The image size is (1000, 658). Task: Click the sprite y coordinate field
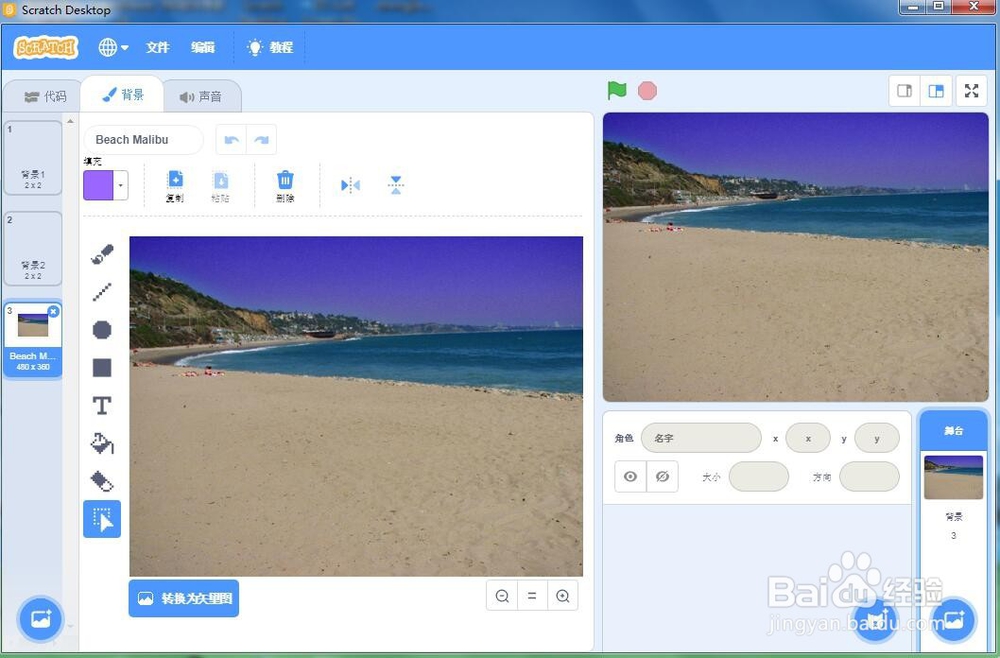click(877, 438)
